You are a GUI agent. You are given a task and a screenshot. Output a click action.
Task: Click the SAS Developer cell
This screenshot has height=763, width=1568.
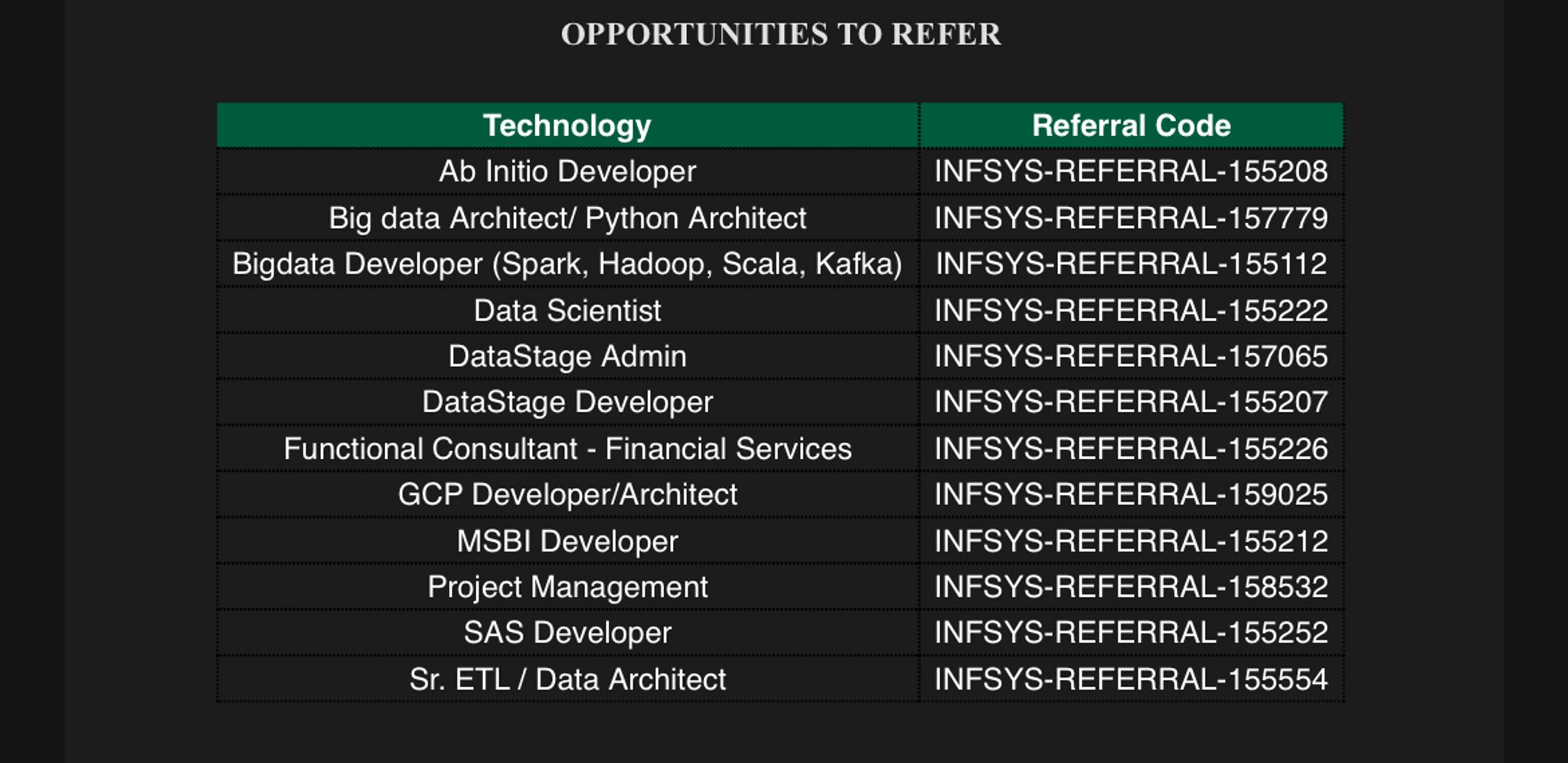[x=567, y=633]
